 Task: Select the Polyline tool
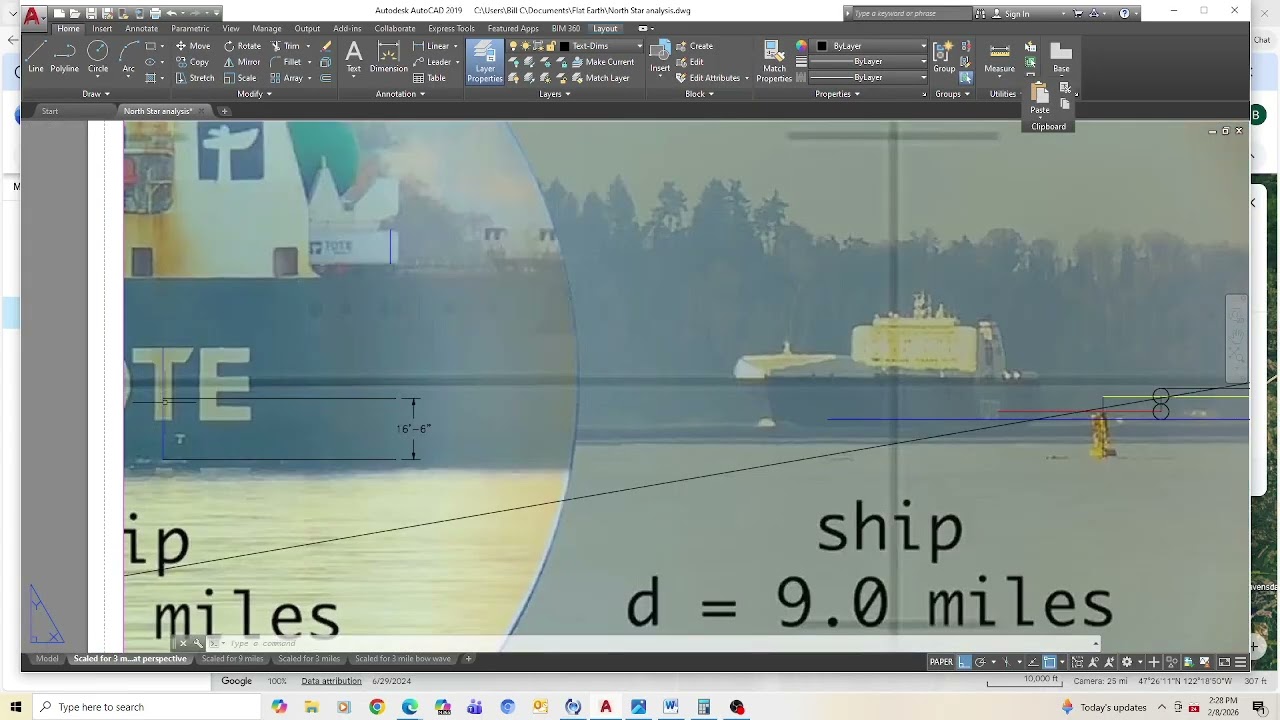(x=65, y=57)
